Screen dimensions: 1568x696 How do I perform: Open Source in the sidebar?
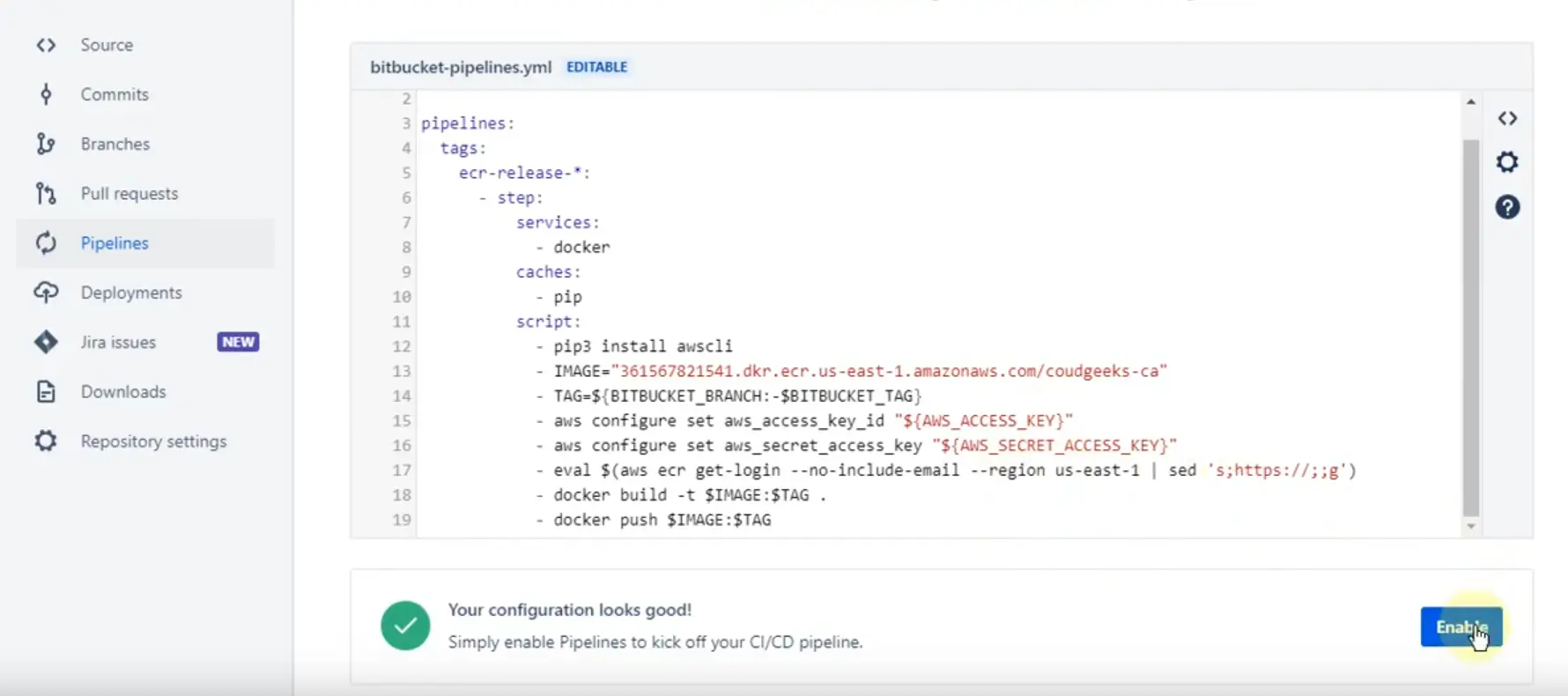click(107, 45)
